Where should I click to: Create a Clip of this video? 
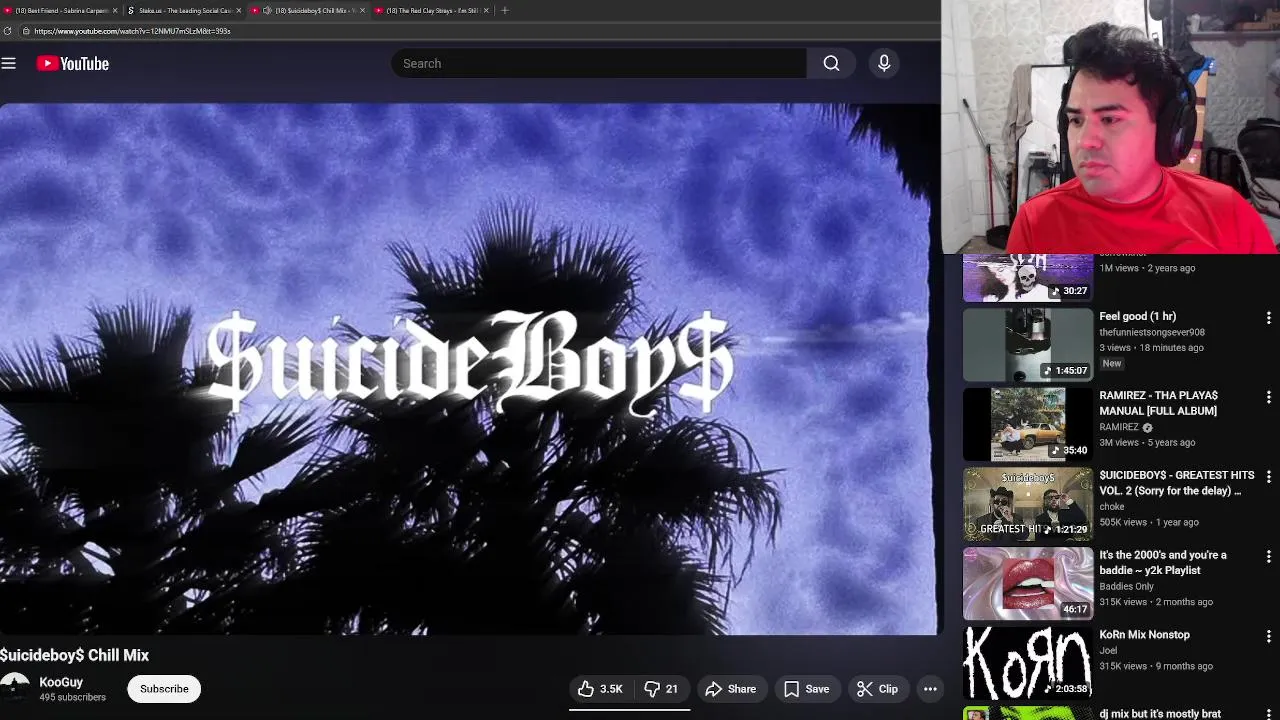point(878,689)
